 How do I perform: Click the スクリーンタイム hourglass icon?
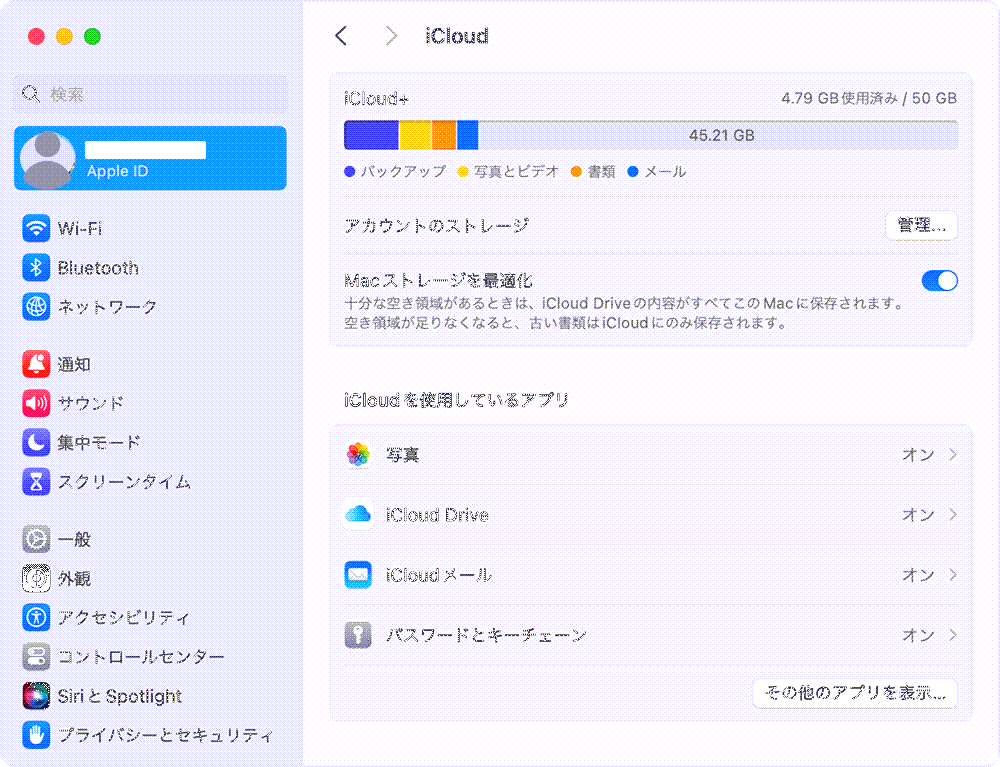click(x=36, y=481)
